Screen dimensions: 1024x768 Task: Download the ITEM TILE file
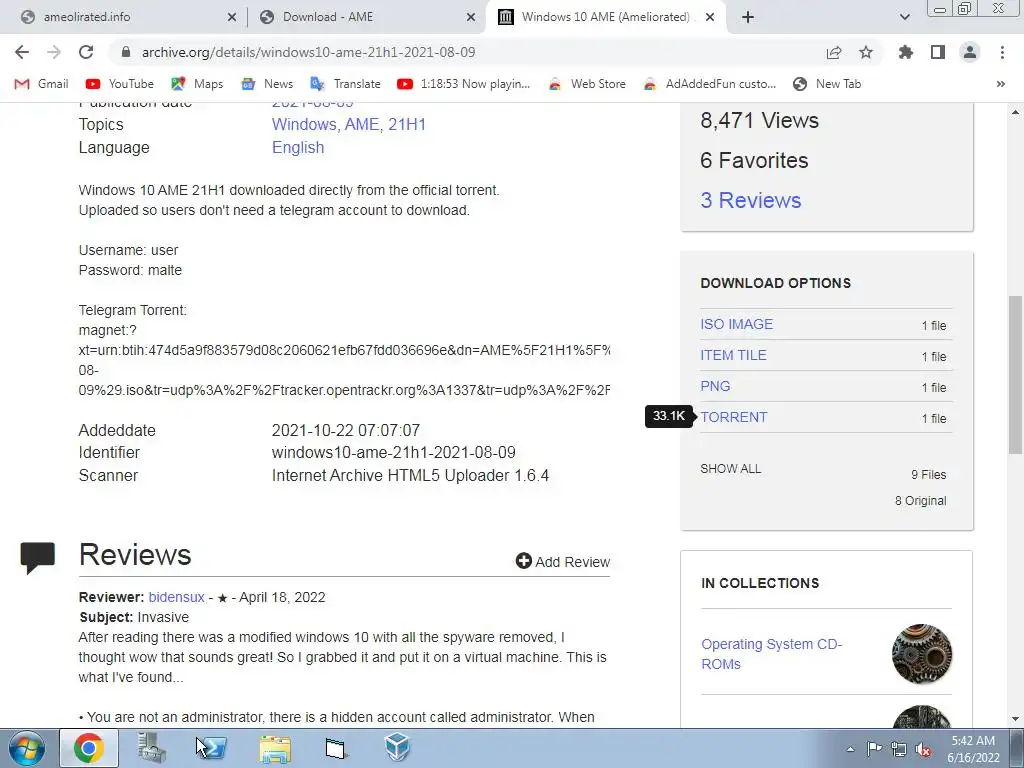click(733, 355)
